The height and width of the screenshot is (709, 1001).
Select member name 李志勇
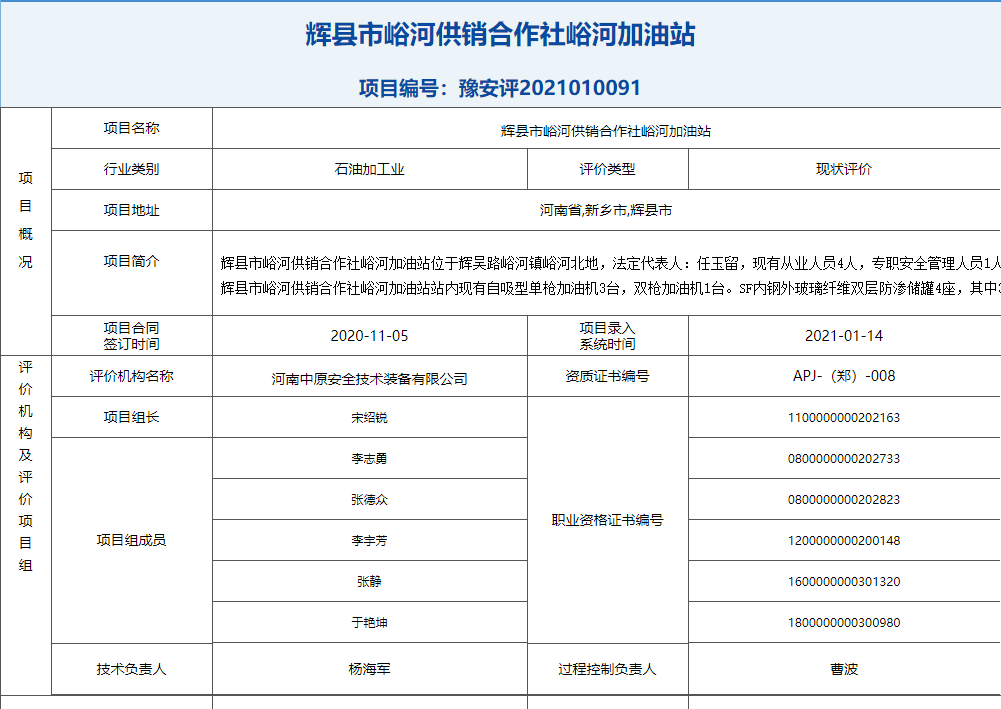coord(370,459)
